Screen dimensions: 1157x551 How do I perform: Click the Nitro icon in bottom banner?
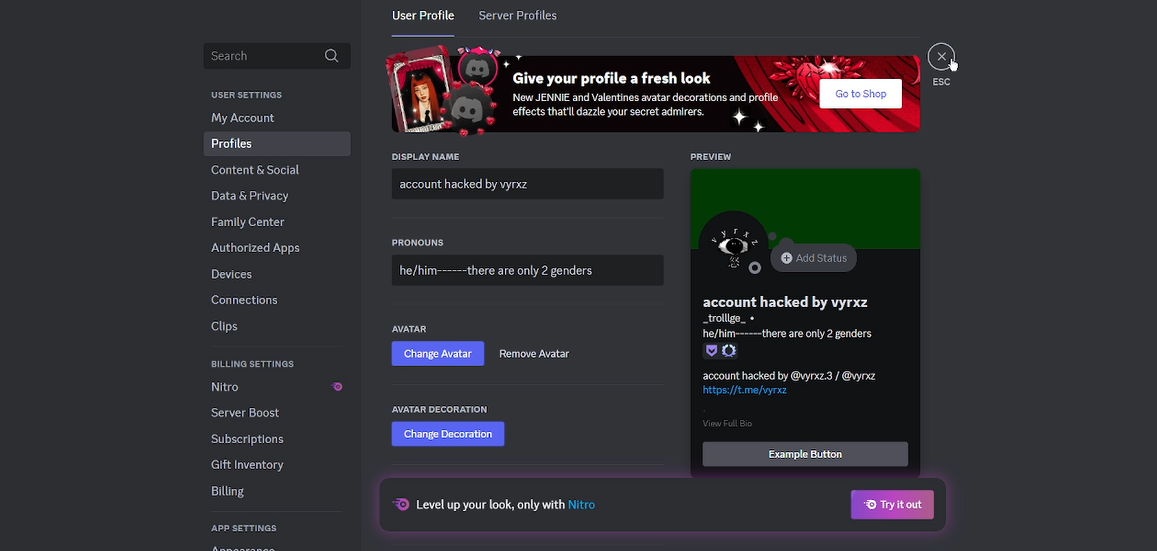[401, 505]
